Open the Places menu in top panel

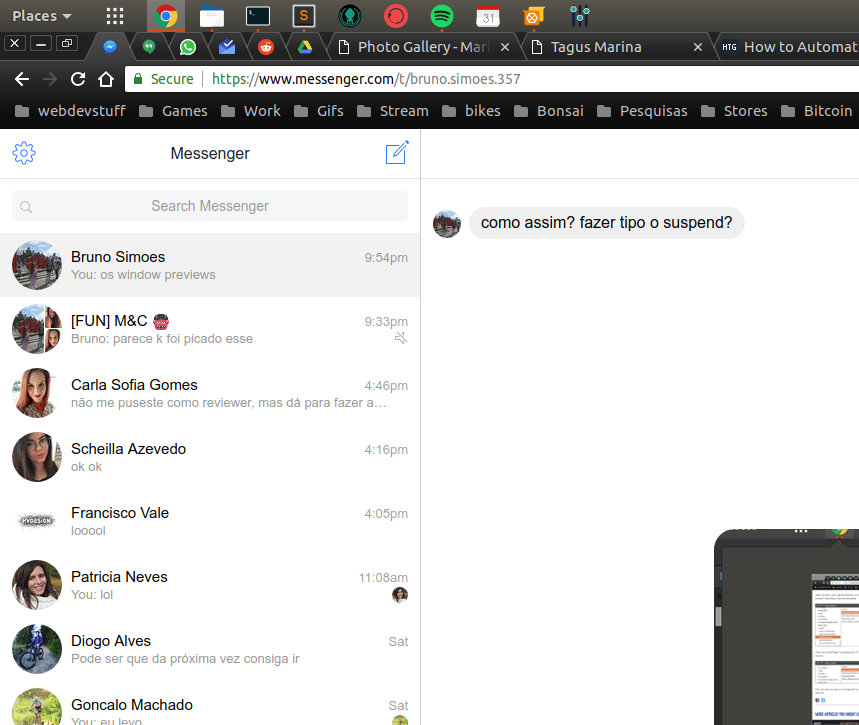42,16
